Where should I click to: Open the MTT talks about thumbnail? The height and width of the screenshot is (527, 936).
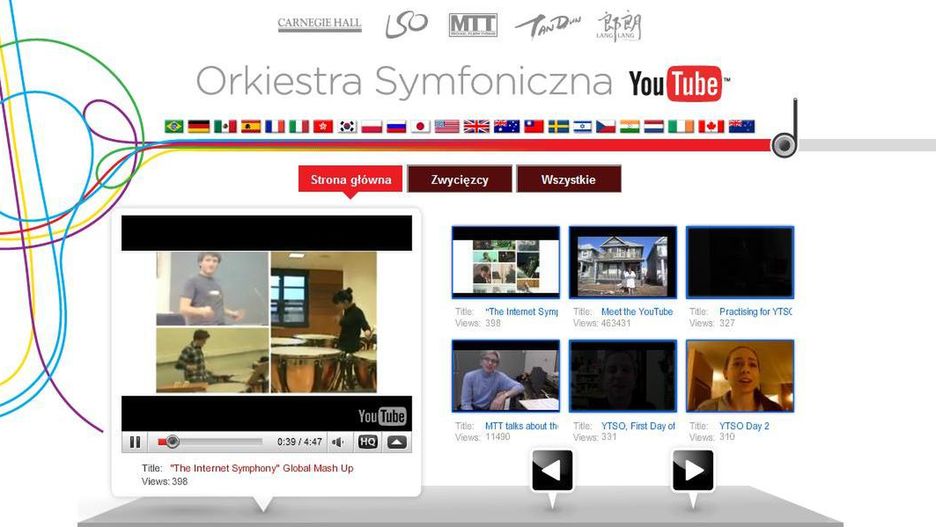[506, 376]
